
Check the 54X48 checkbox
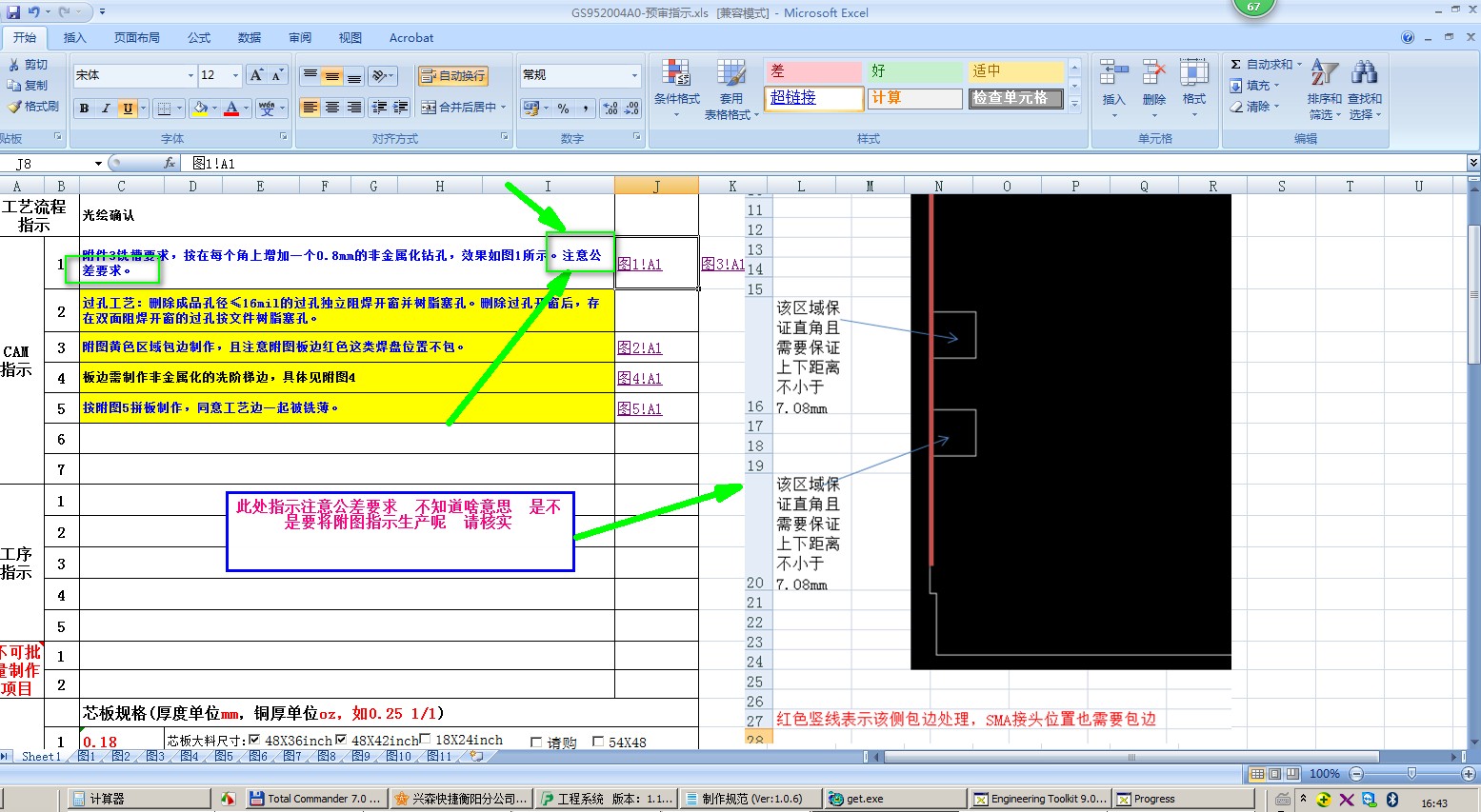(598, 742)
